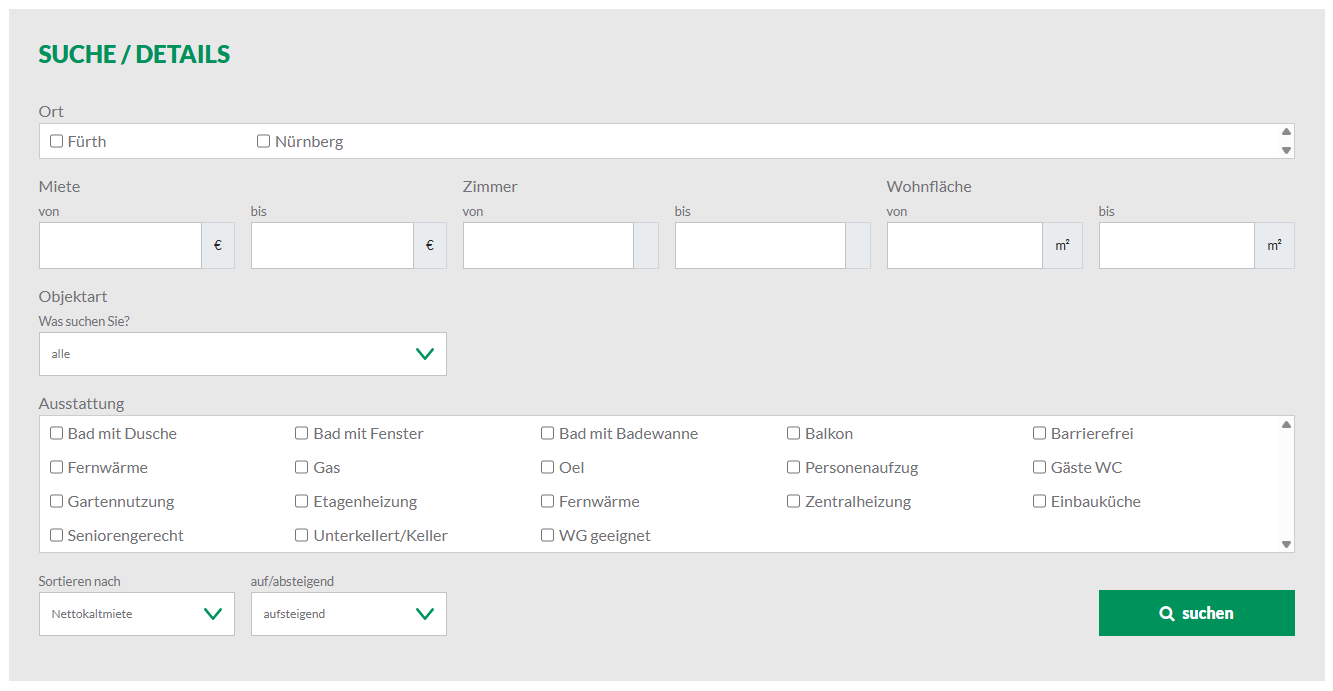Screen dimensions: 1333x691
Task: Click the Wohnfläche bis input field
Action: pyautogui.click(x=1177, y=246)
